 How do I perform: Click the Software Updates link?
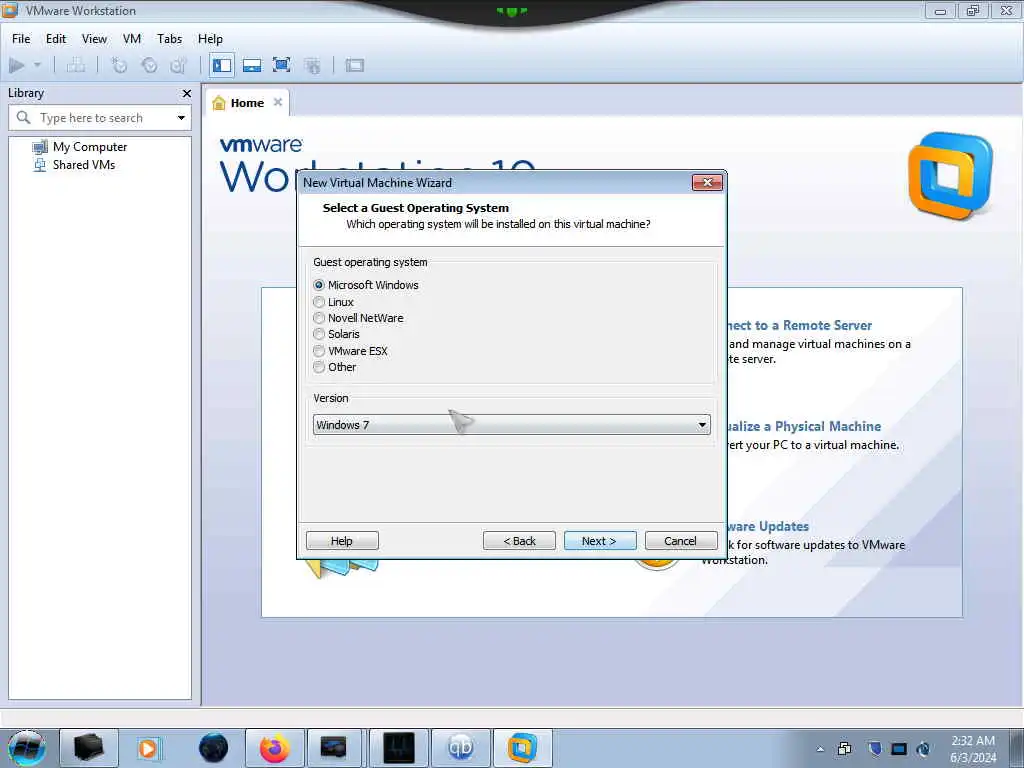coord(767,526)
